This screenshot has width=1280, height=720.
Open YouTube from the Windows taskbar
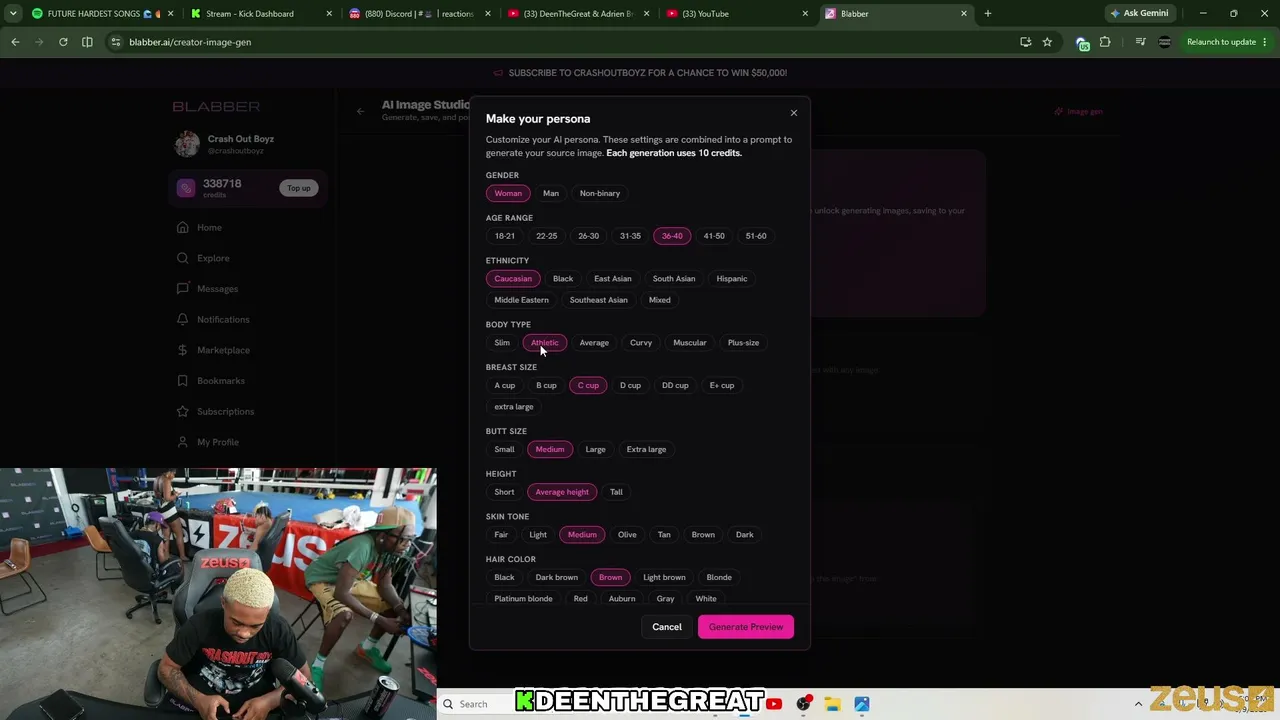tap(774, 704)
